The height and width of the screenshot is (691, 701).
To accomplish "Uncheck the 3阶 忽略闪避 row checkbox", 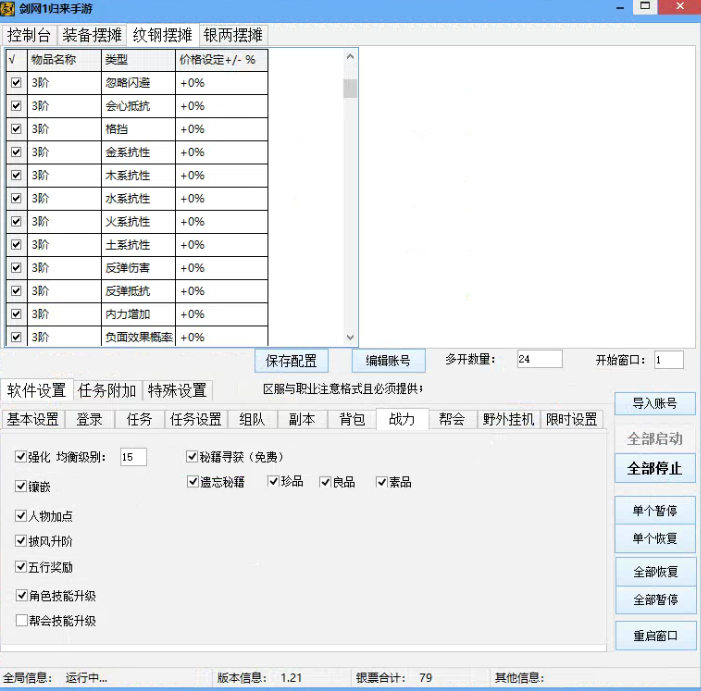I will tap(17, 83).
